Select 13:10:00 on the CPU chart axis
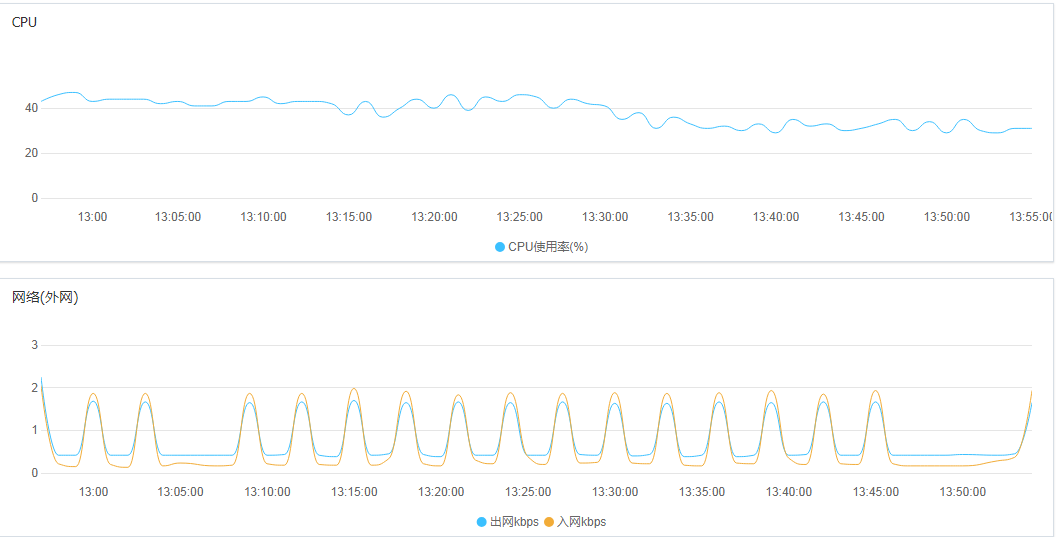Image resolution: width=1057 pixels, height=537 pixels. (263, 217)
